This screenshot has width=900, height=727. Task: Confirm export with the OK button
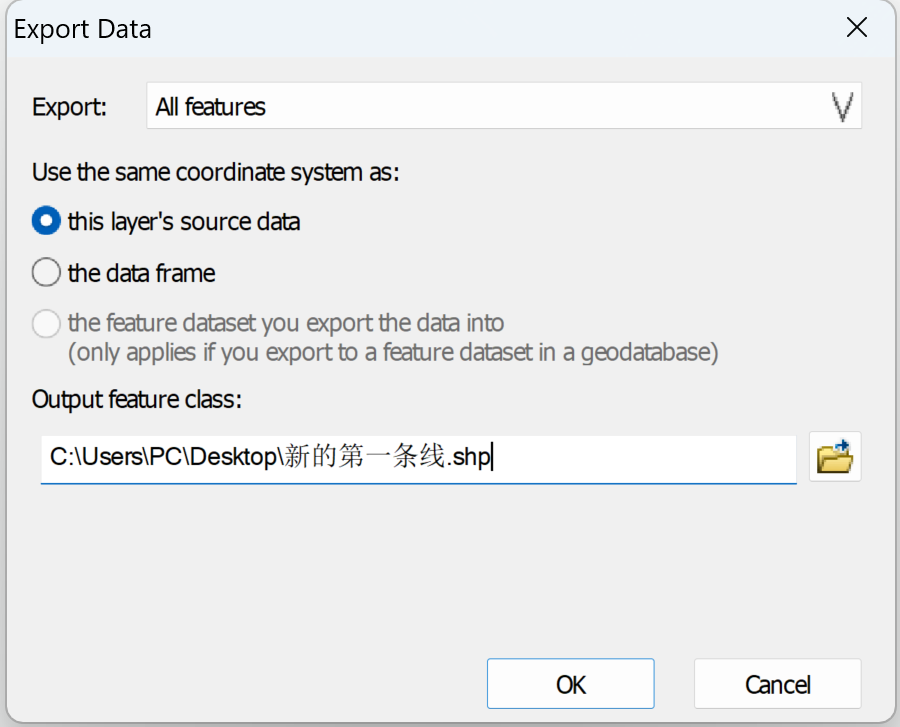pyautogui.click(x=570, y=684)
